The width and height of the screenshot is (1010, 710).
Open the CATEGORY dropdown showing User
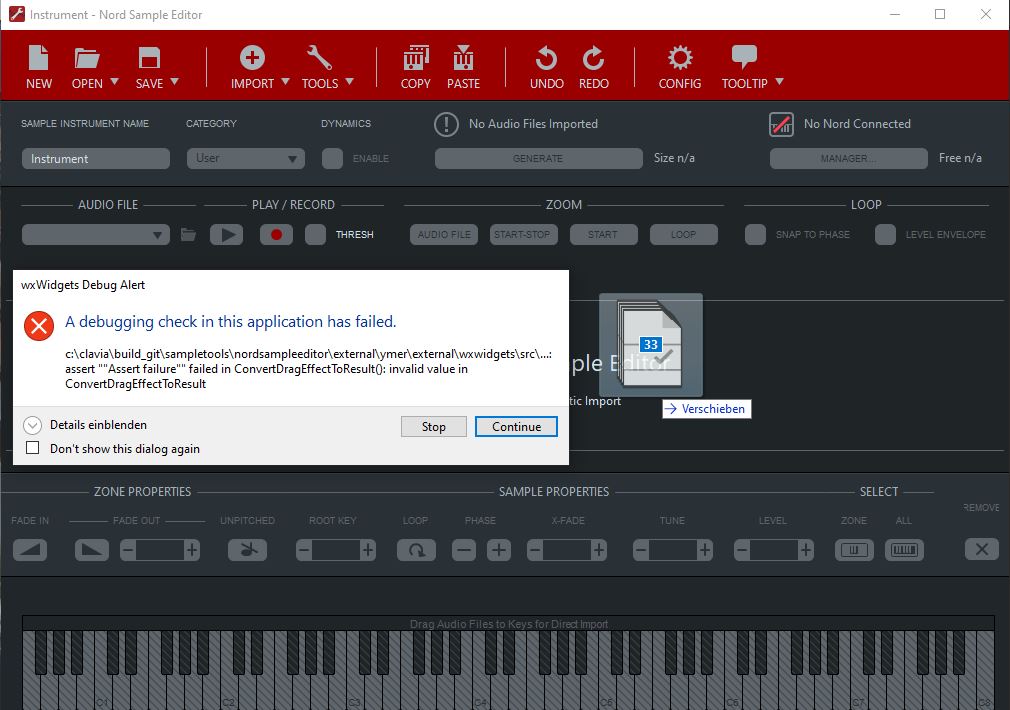click(245, 158)
